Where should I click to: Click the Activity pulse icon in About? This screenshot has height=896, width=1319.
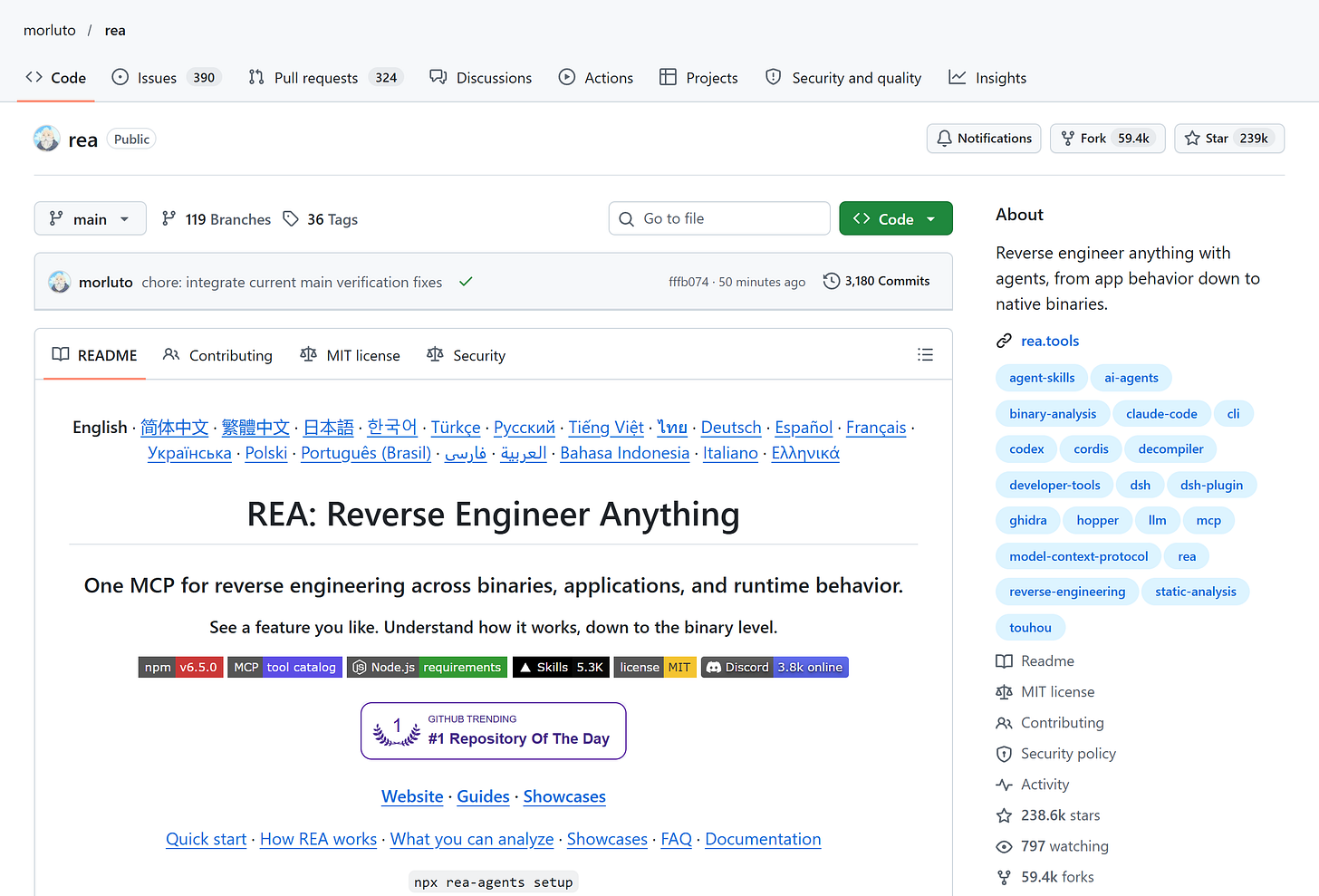click(x=1004, y=785)
